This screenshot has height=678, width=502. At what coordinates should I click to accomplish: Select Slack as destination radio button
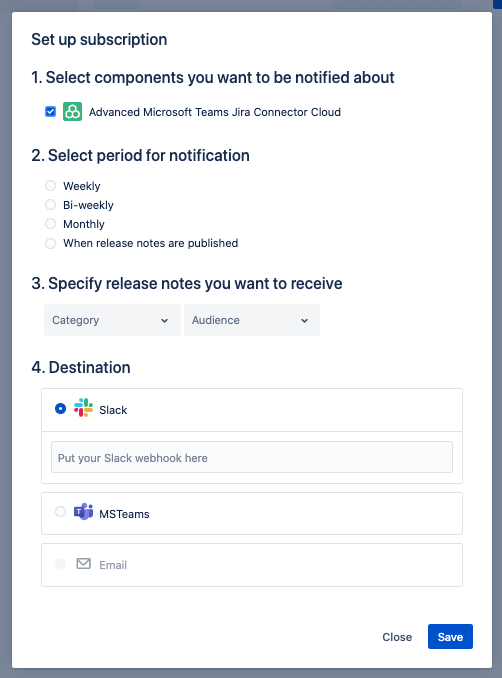tap(61, 408)
